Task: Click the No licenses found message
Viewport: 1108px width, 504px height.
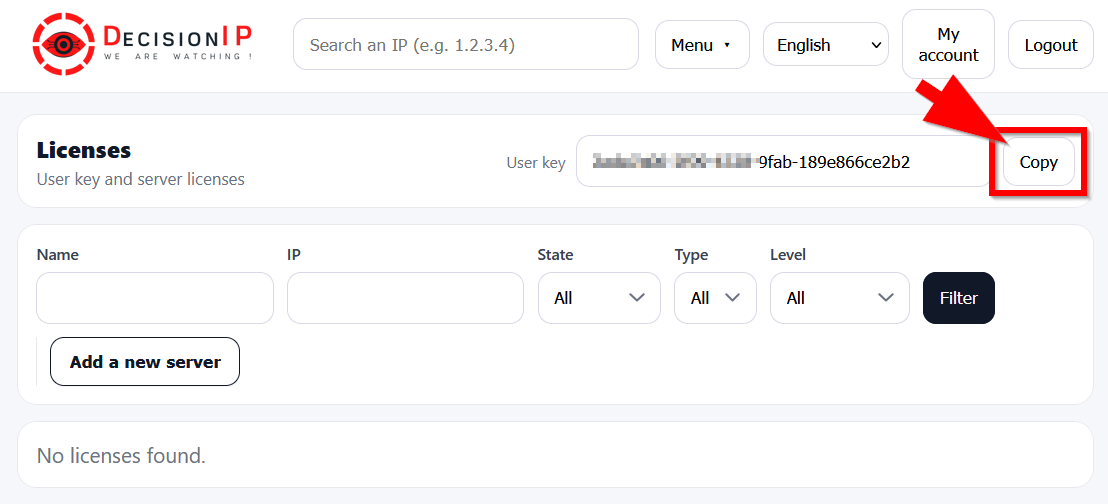Action: [x=121, y=456]
